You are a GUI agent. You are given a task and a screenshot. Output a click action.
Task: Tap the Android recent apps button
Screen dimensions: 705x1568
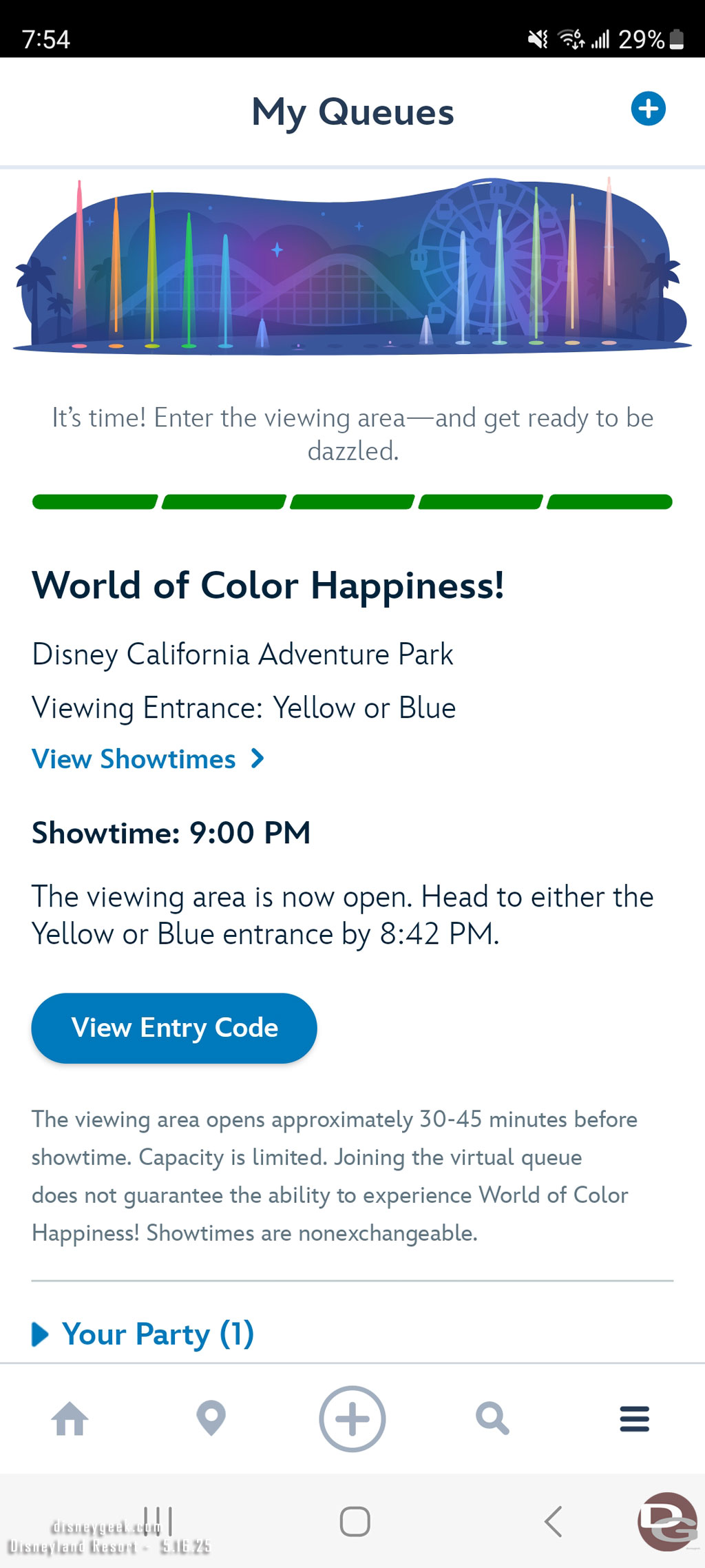pos(158,1521)
